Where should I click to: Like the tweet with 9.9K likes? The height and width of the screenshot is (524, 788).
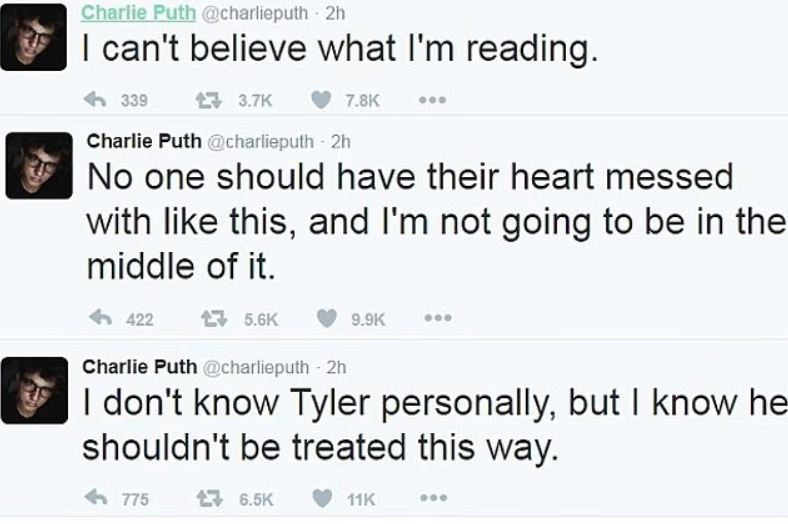[x=326, y=318]
